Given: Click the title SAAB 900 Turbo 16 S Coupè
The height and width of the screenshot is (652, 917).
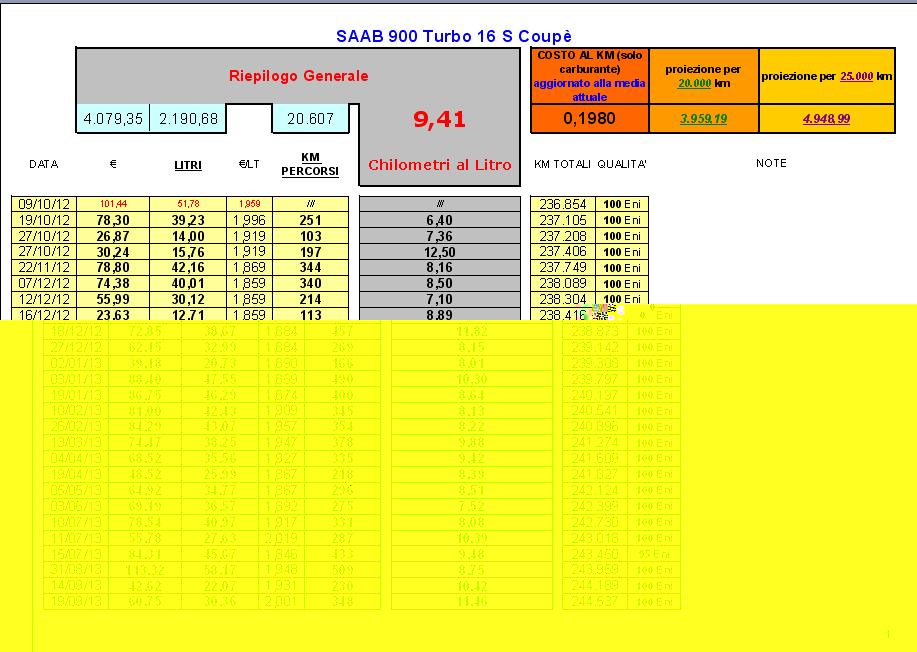Looking at the screenshot, I should point(454,36).
